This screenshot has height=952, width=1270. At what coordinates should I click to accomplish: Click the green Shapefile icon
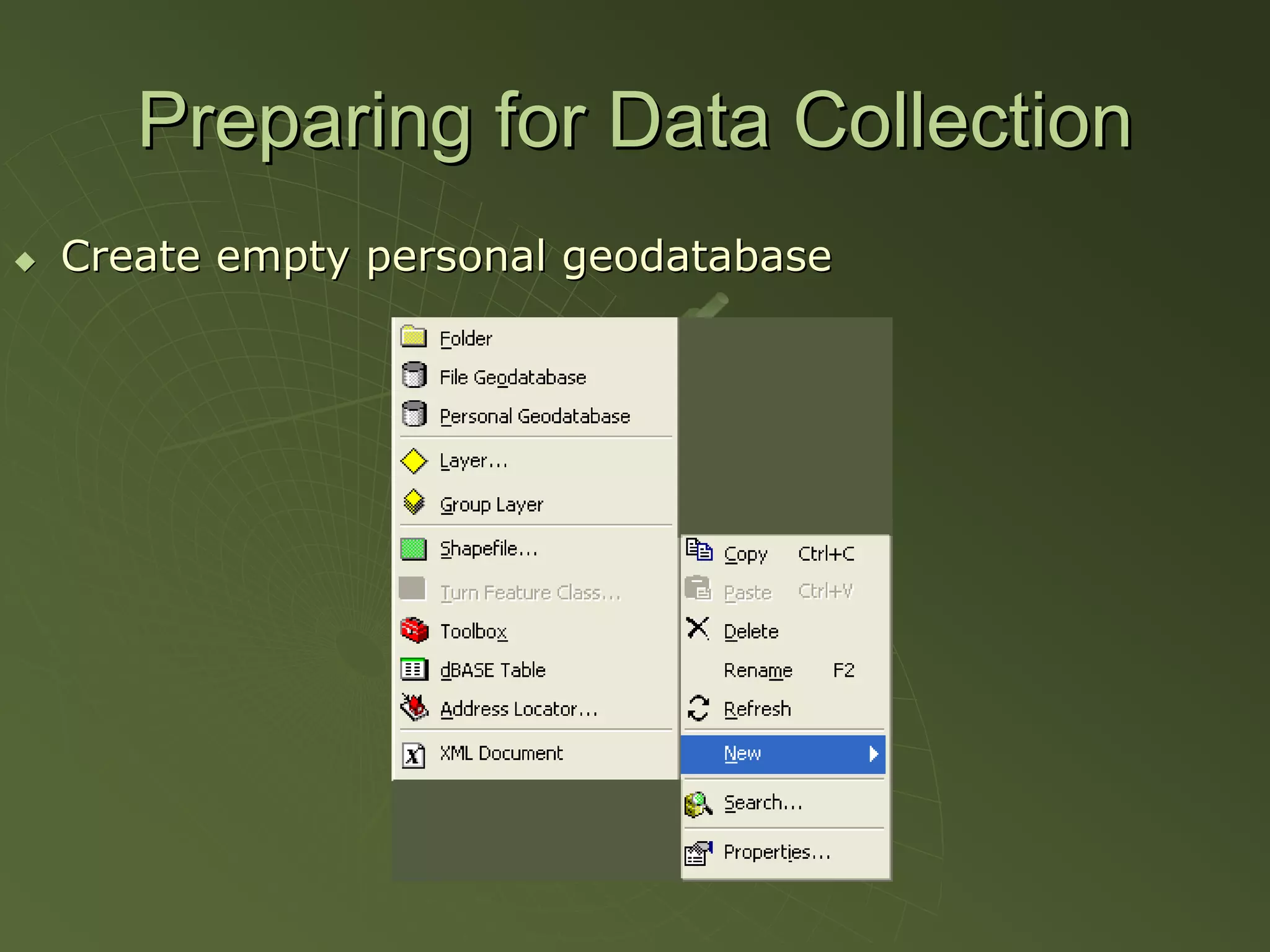[413, 549]
